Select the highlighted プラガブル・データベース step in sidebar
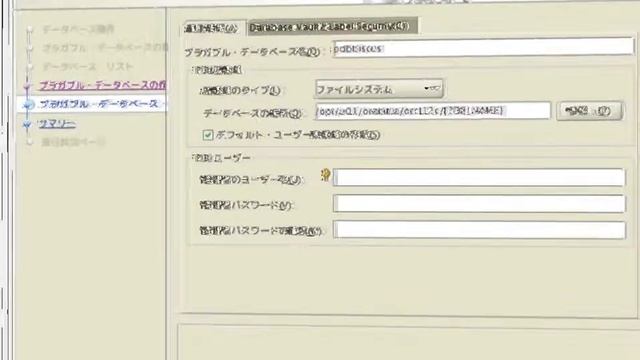This screenshot has width=640, height=360. [100, 104]
